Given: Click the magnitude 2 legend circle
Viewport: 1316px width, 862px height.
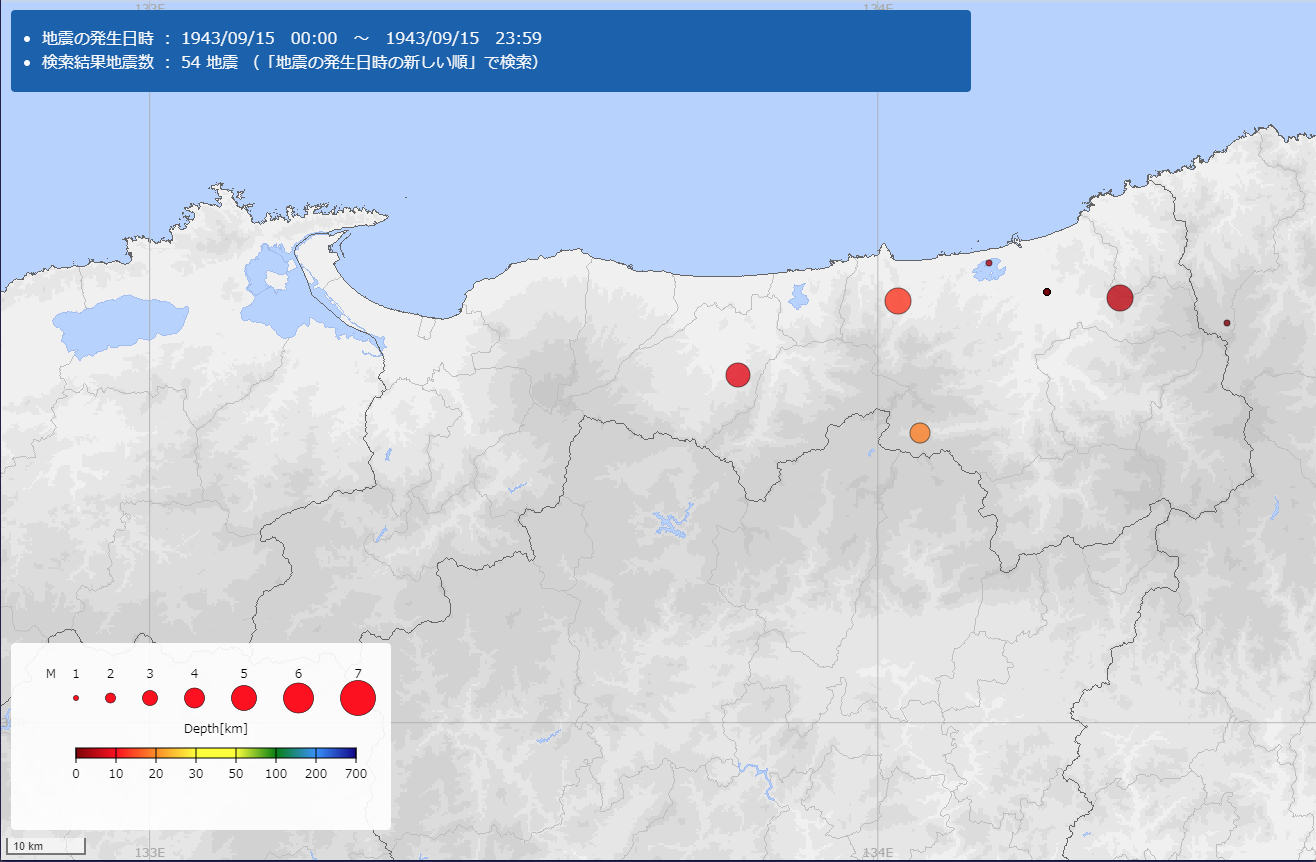Looking at the screenshot, I should click(110, 698).
